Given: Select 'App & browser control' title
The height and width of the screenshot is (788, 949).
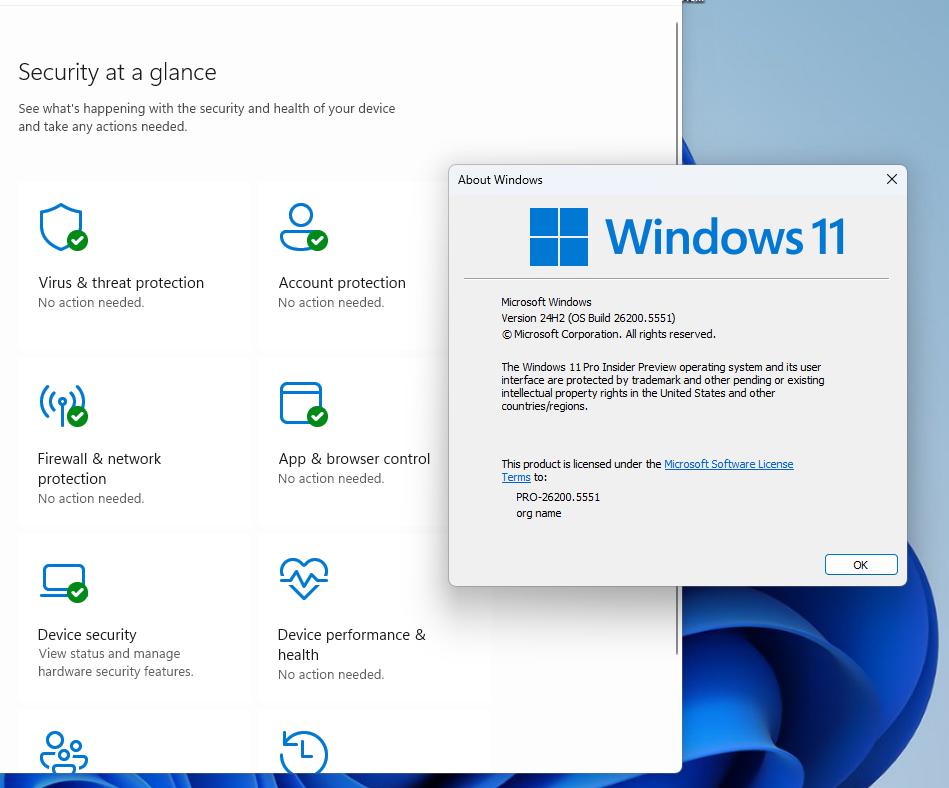Looking at the screenshot, I should (x=354, y=459).
